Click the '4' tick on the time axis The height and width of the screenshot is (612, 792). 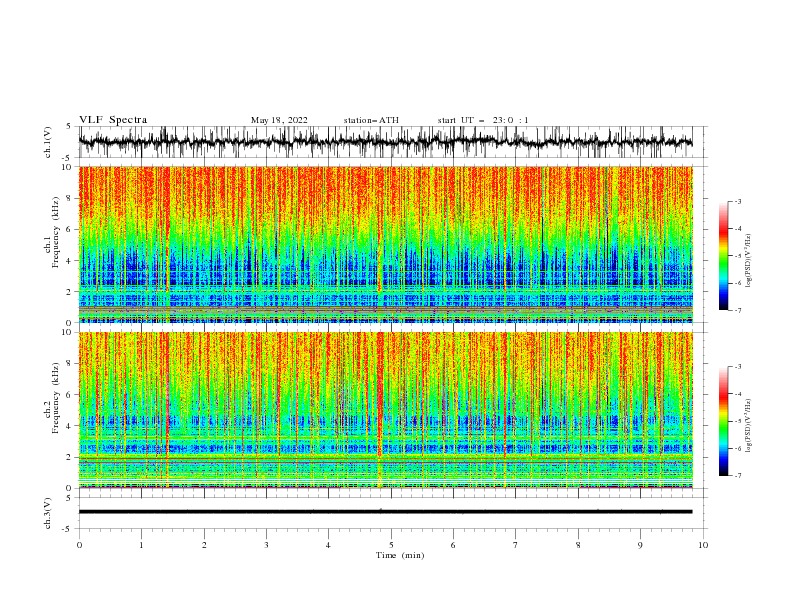tap(328, 545)
